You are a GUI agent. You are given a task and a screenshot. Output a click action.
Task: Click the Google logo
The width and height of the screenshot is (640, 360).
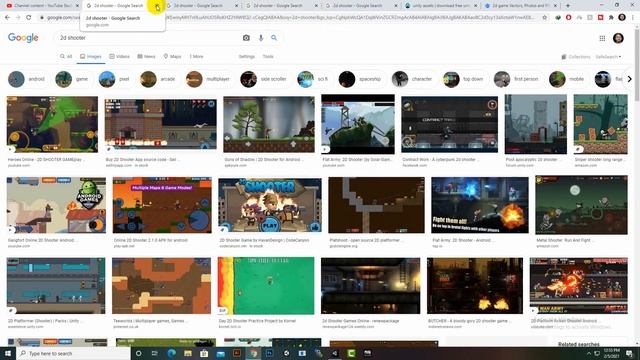pos(23,38)
